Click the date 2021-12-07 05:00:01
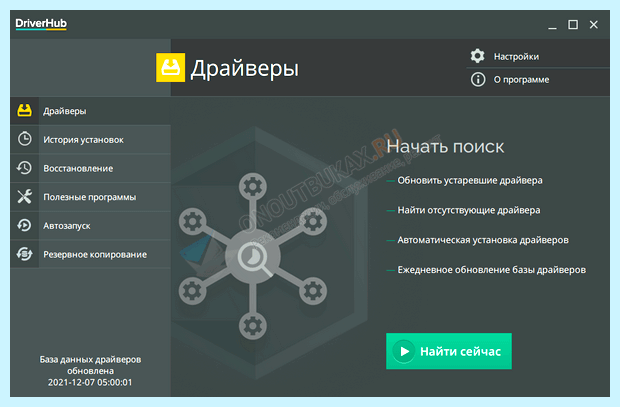Viewport: 620px width, 407px height. (x=90, y=382)
